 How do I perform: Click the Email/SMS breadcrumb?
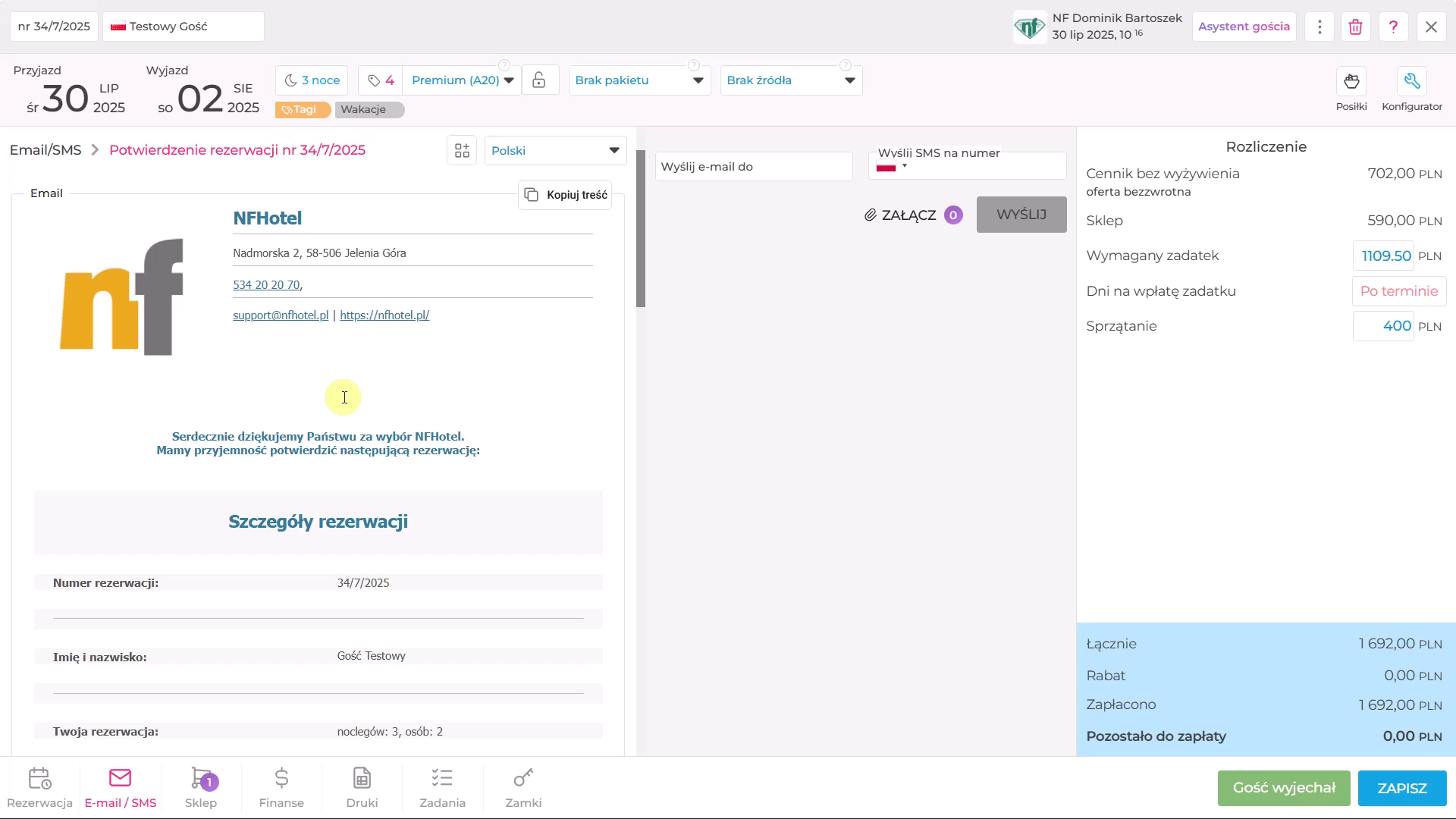45,150
